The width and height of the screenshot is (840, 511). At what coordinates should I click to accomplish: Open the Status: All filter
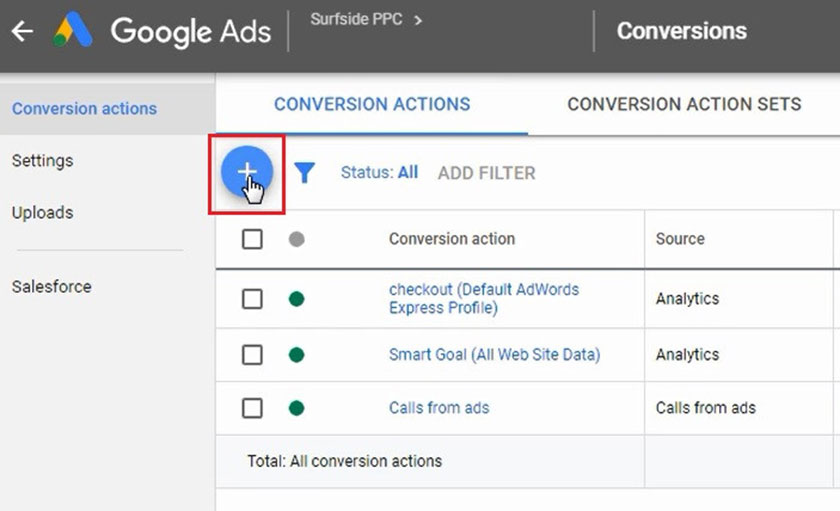coord(379,173)
